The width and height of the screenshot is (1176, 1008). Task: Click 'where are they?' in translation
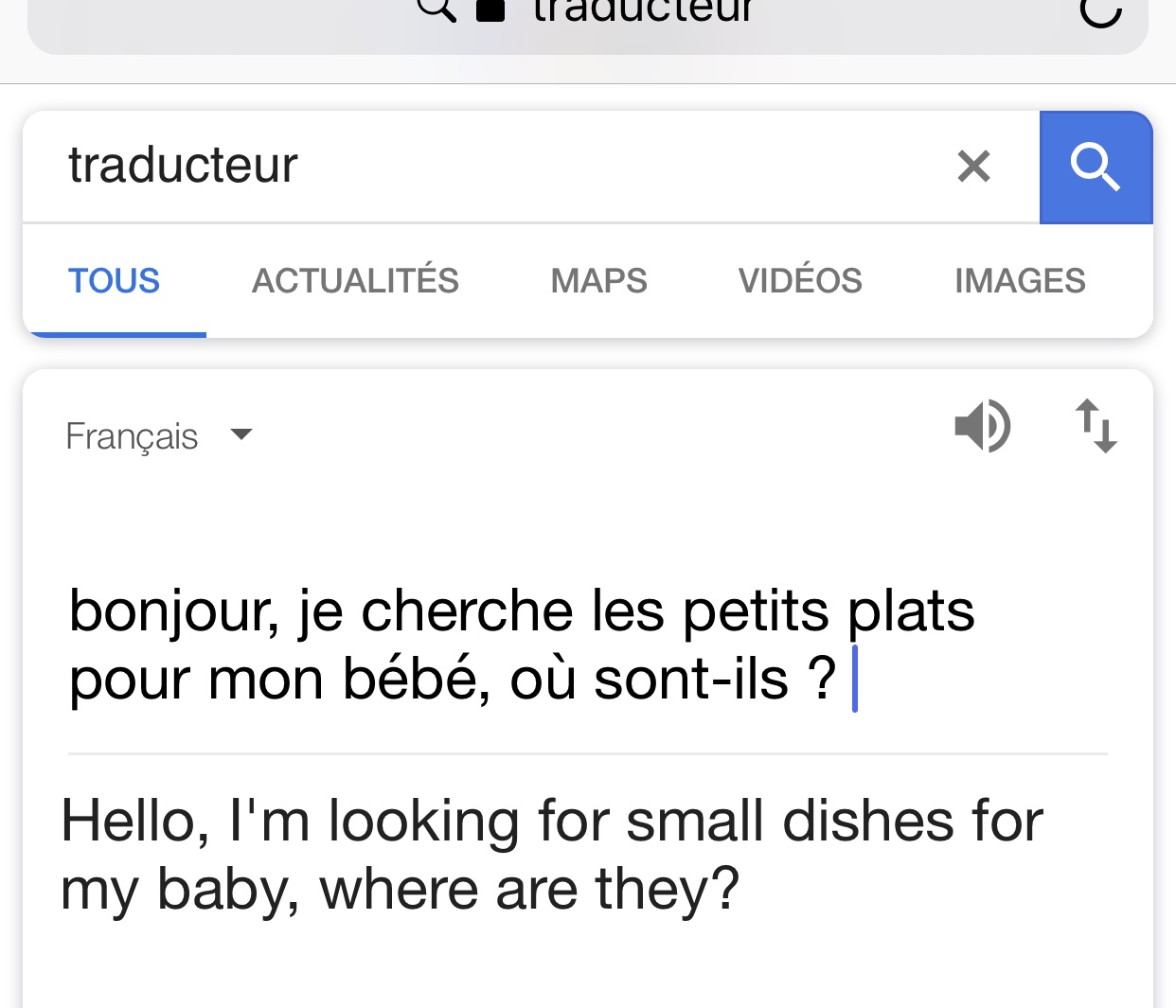[529, 890]
